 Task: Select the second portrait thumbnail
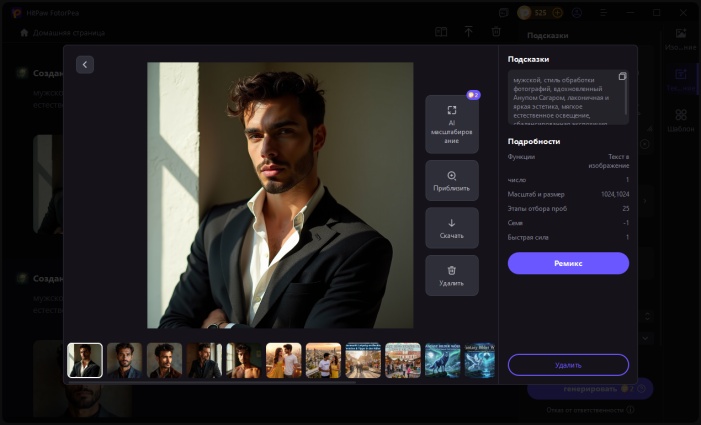[x=124, y=360]
